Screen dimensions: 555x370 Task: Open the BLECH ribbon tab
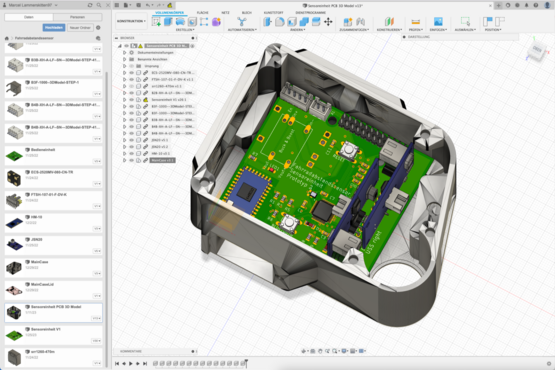(247, 13)
